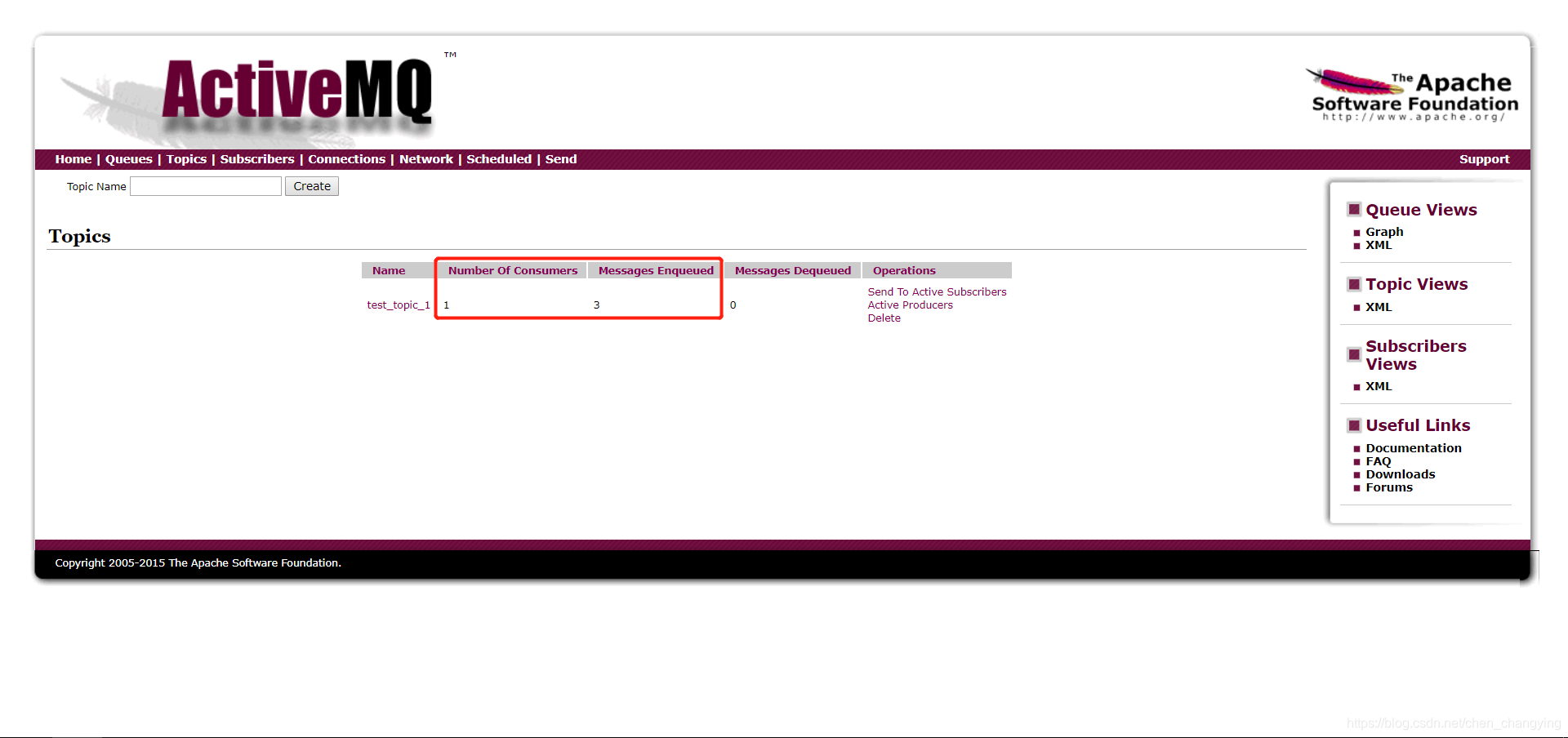The image size is (1568, 738).
Task: Open the test_topic_1 topic link
Action: (x=399, y=305)
